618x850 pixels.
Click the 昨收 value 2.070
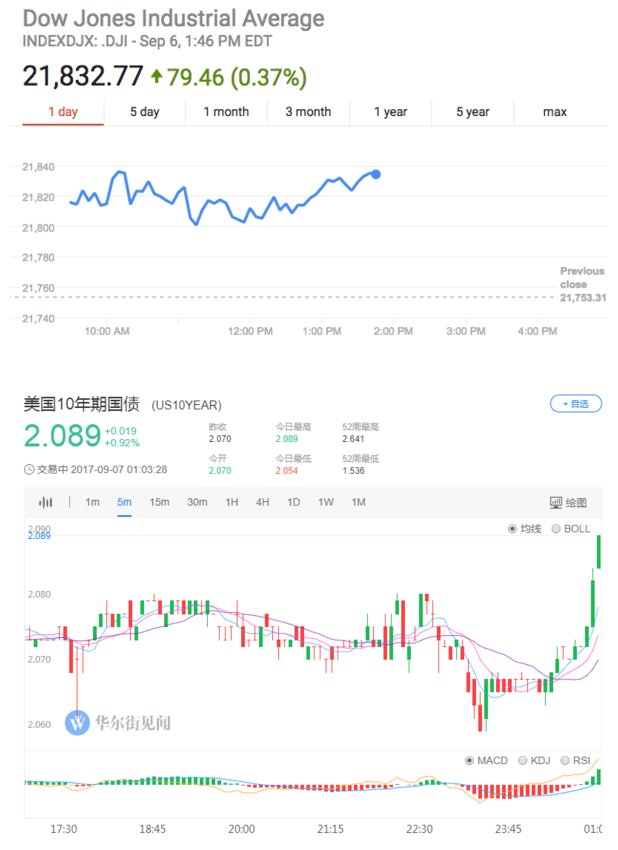tap(220, 439)
